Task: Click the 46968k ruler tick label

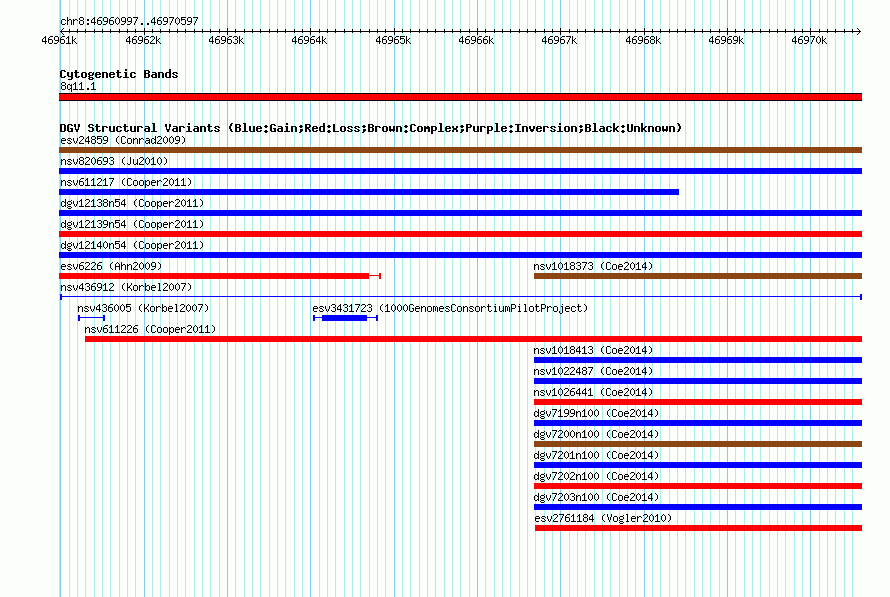Action: coord(643,40)
